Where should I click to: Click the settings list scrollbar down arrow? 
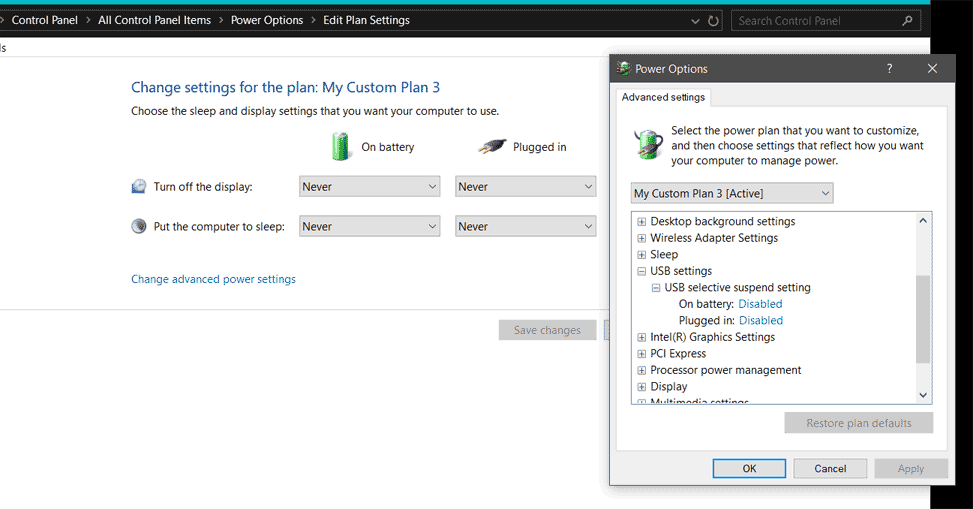(x=923, y=395)
